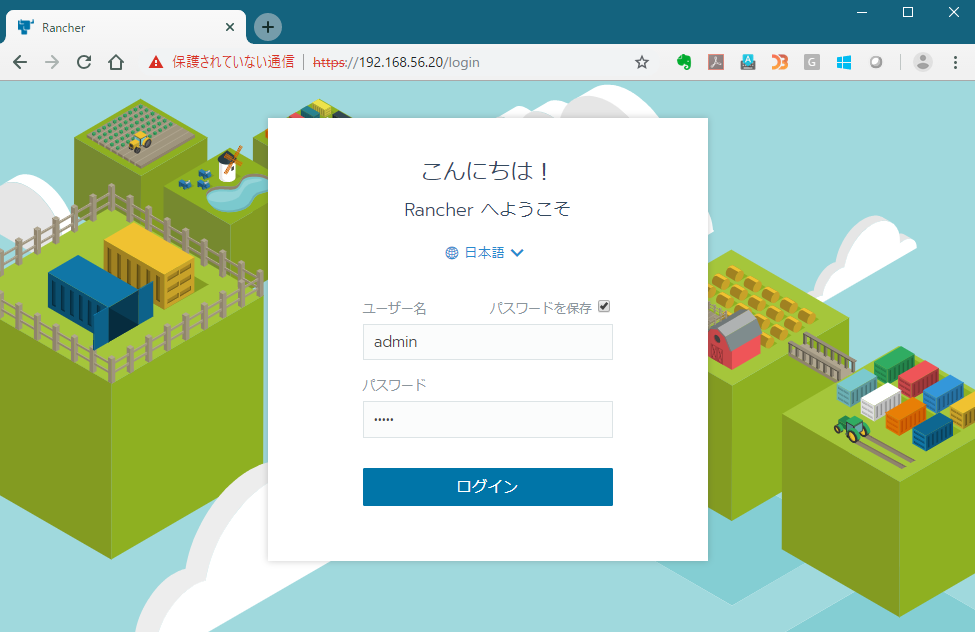Click the パスワード input field

[x=488, y=419]
